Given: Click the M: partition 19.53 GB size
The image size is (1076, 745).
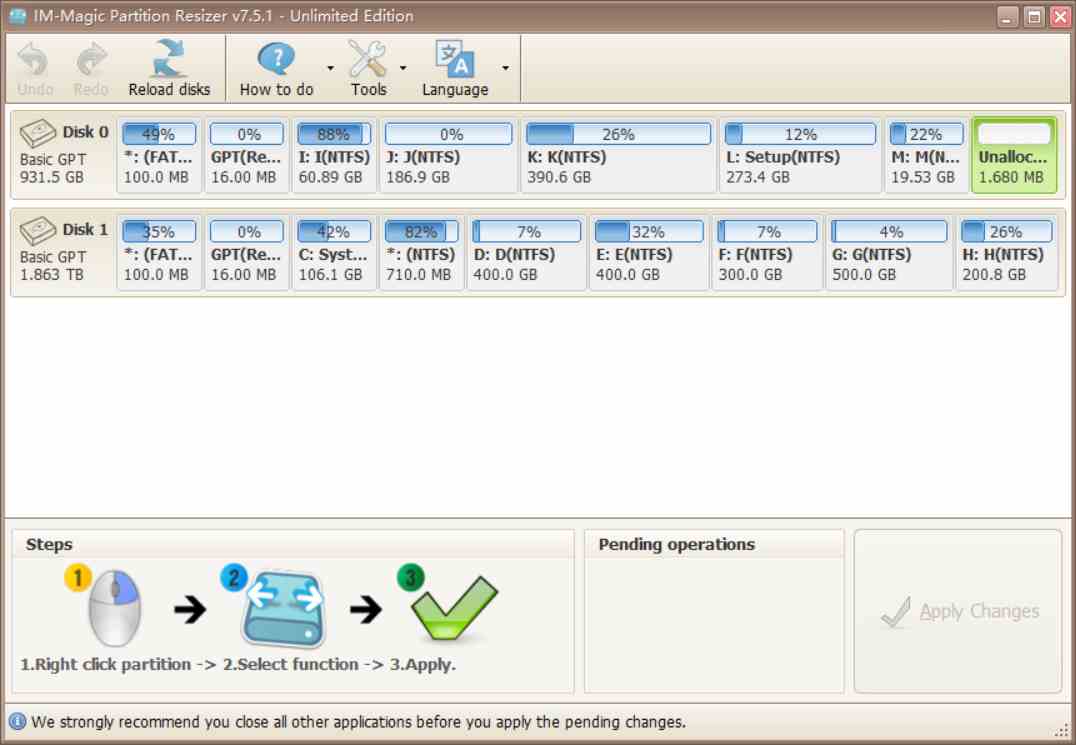Looking at the screenshot, I should tap(923, 177).
